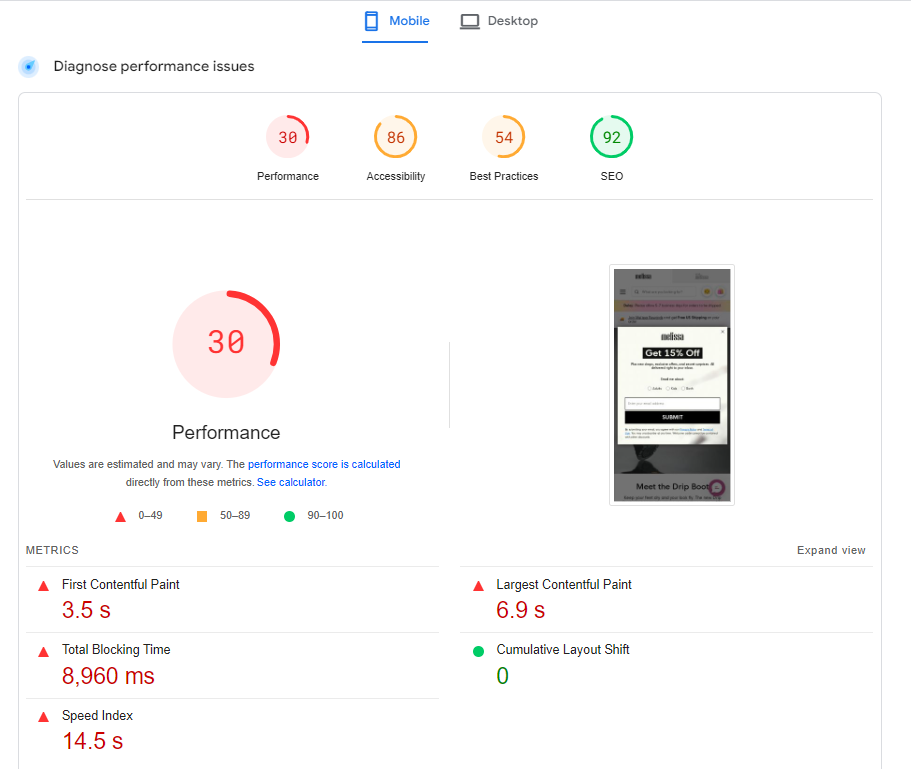Click red triangle beside Largest Contentful Paint
The width and height of the screenshot is (911, 769).
478,586
